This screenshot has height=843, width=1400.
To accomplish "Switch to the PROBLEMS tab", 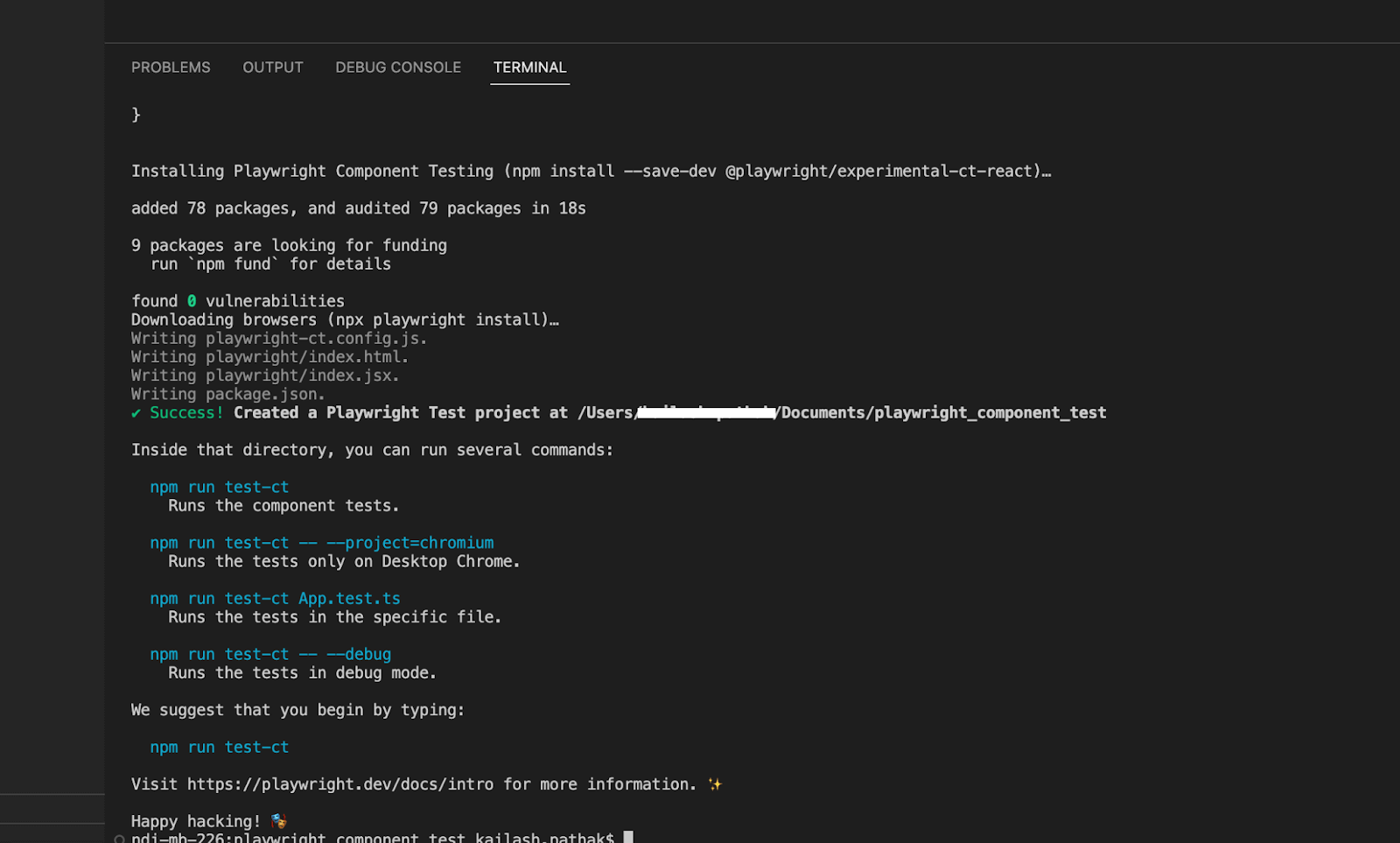I will [x=171, y=67].
